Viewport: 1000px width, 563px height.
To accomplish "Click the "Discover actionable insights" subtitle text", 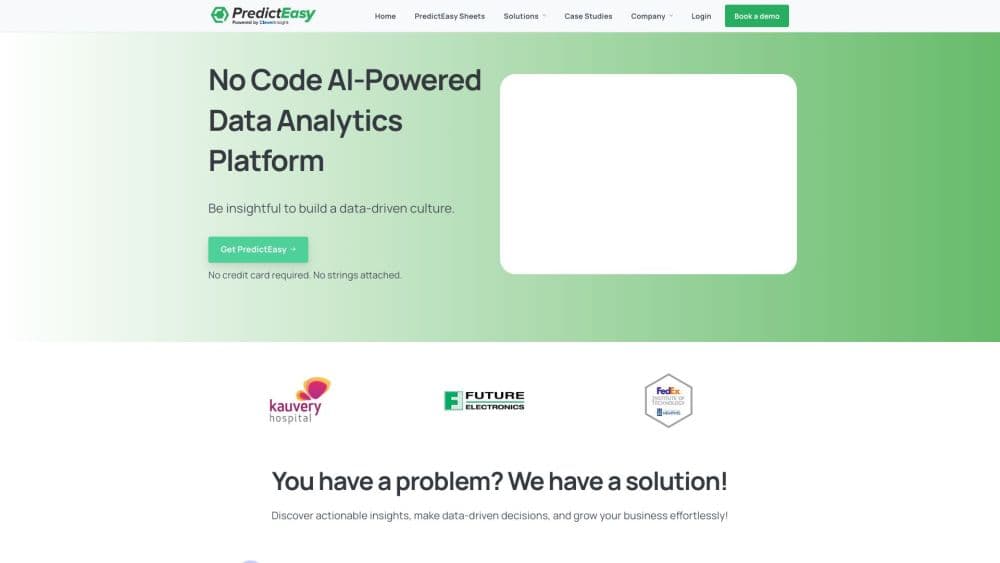I will (x=500, y=516).
